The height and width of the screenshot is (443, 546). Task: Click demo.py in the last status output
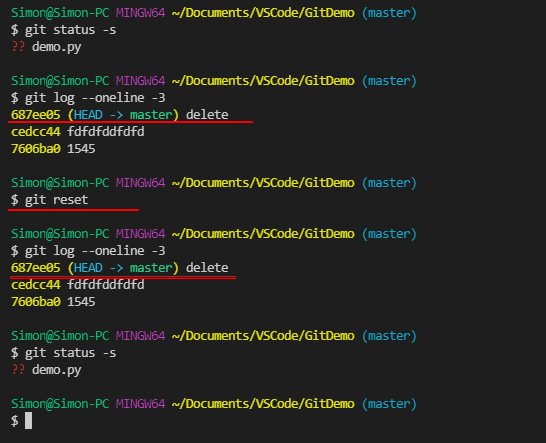click(56, 370)
